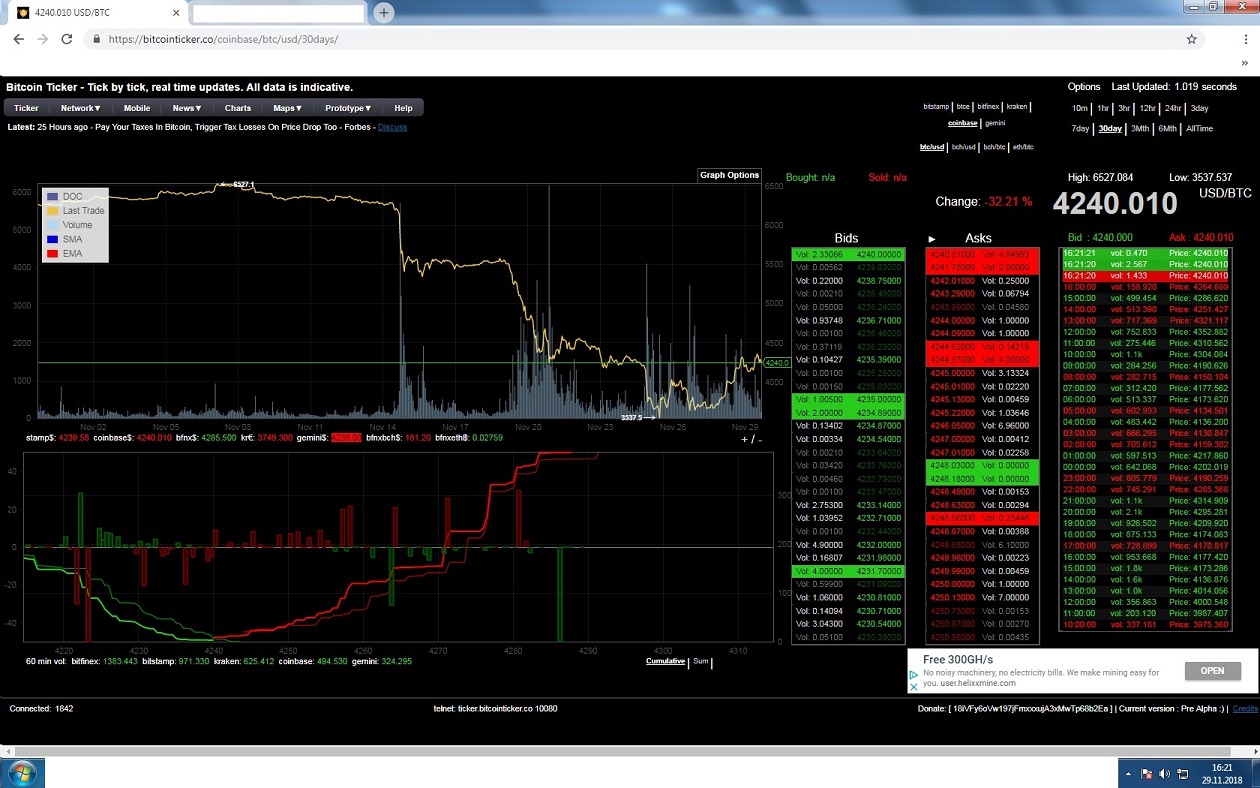
Task: Open Graph Options on the chart
Action: coord(729,174)
